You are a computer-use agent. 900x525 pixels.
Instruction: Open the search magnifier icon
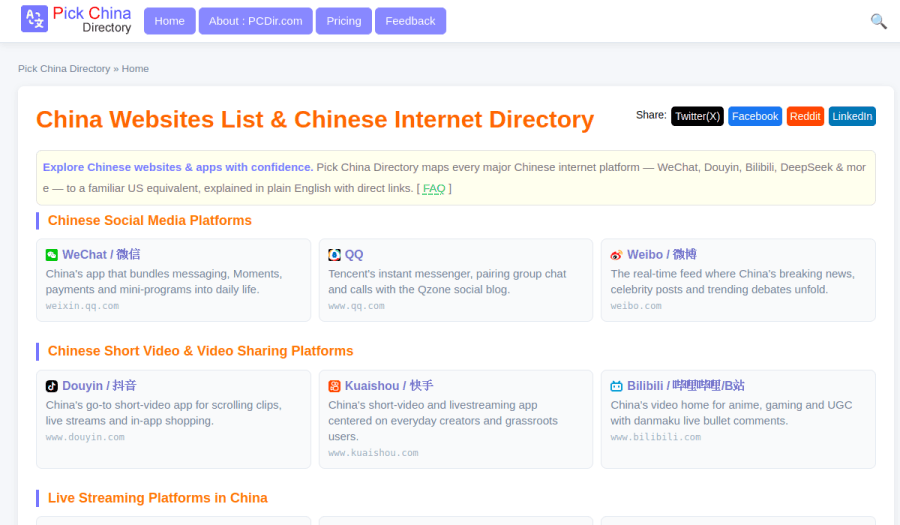pyautogui.click(x=878, y=21)
